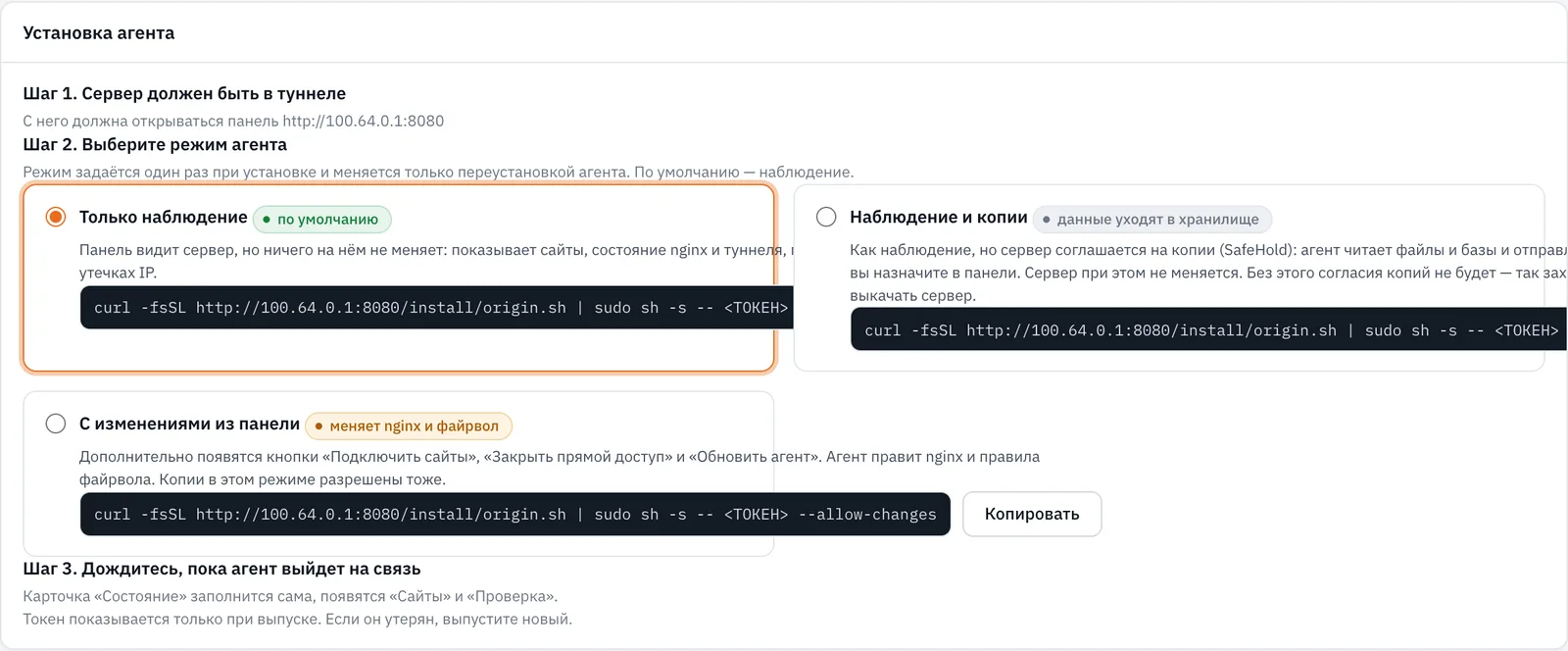Screen dimensions: 1568x651
Task: Click the "меняет nginx и файрвол" badge
Action: (x=409, y=426)
